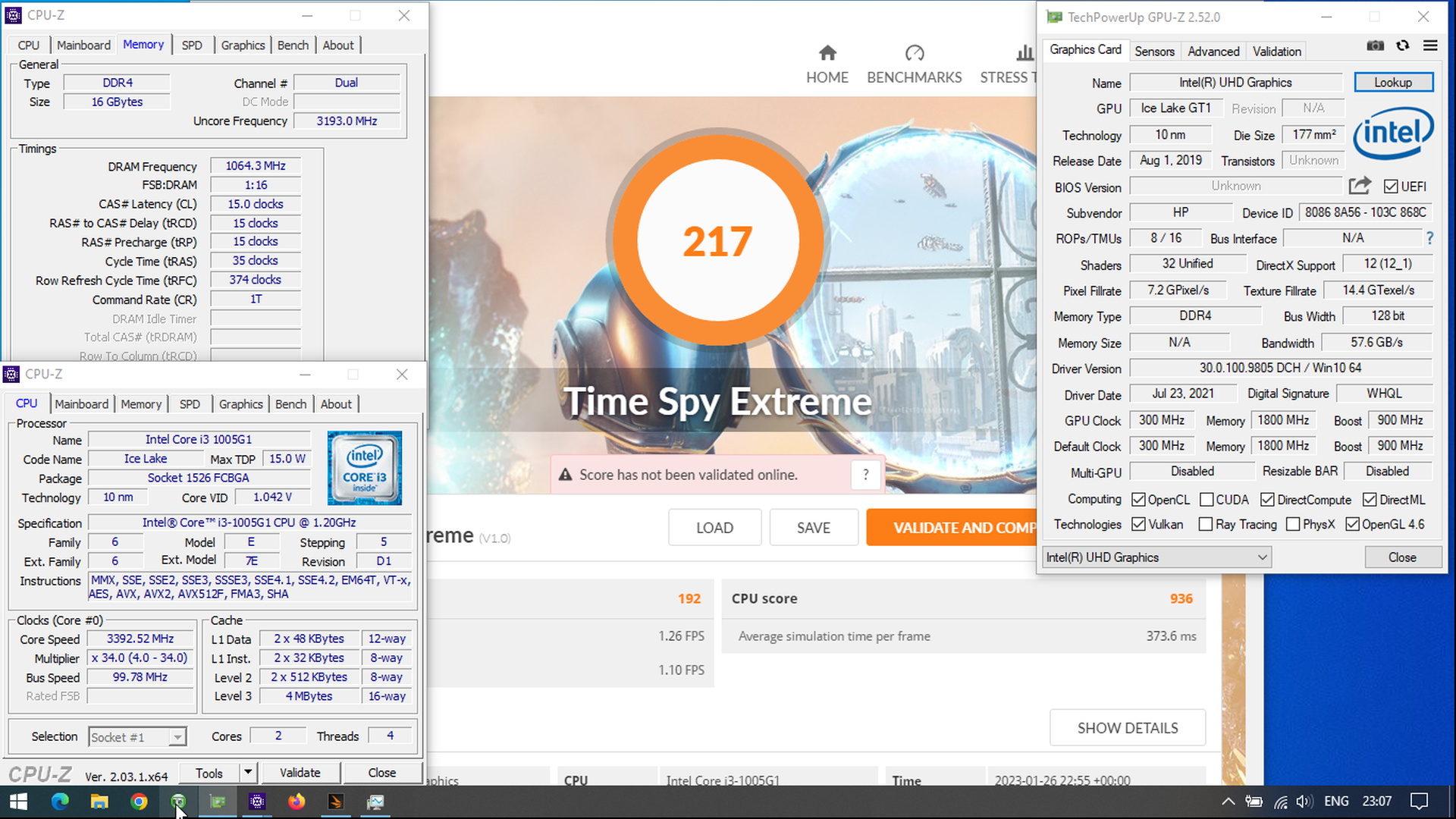Open the network status tray icon
Image resolution: width=1456 pixels, height=819 pixels.
(x=1280, y=802)
